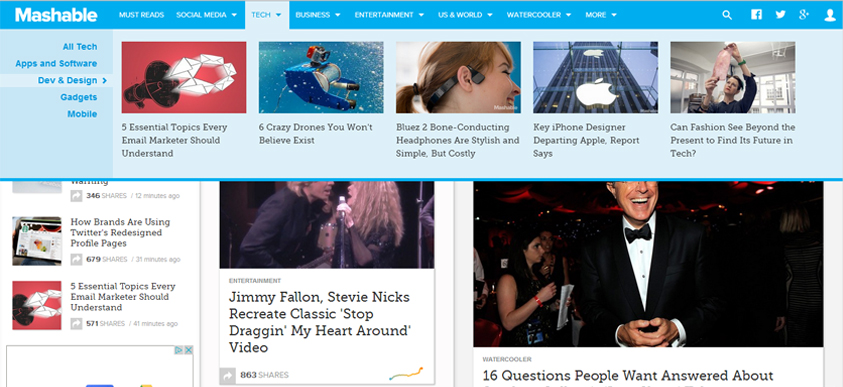
Task: Go to Mashable home via logo
Action: pyautogui.click(x=56, y=15)
